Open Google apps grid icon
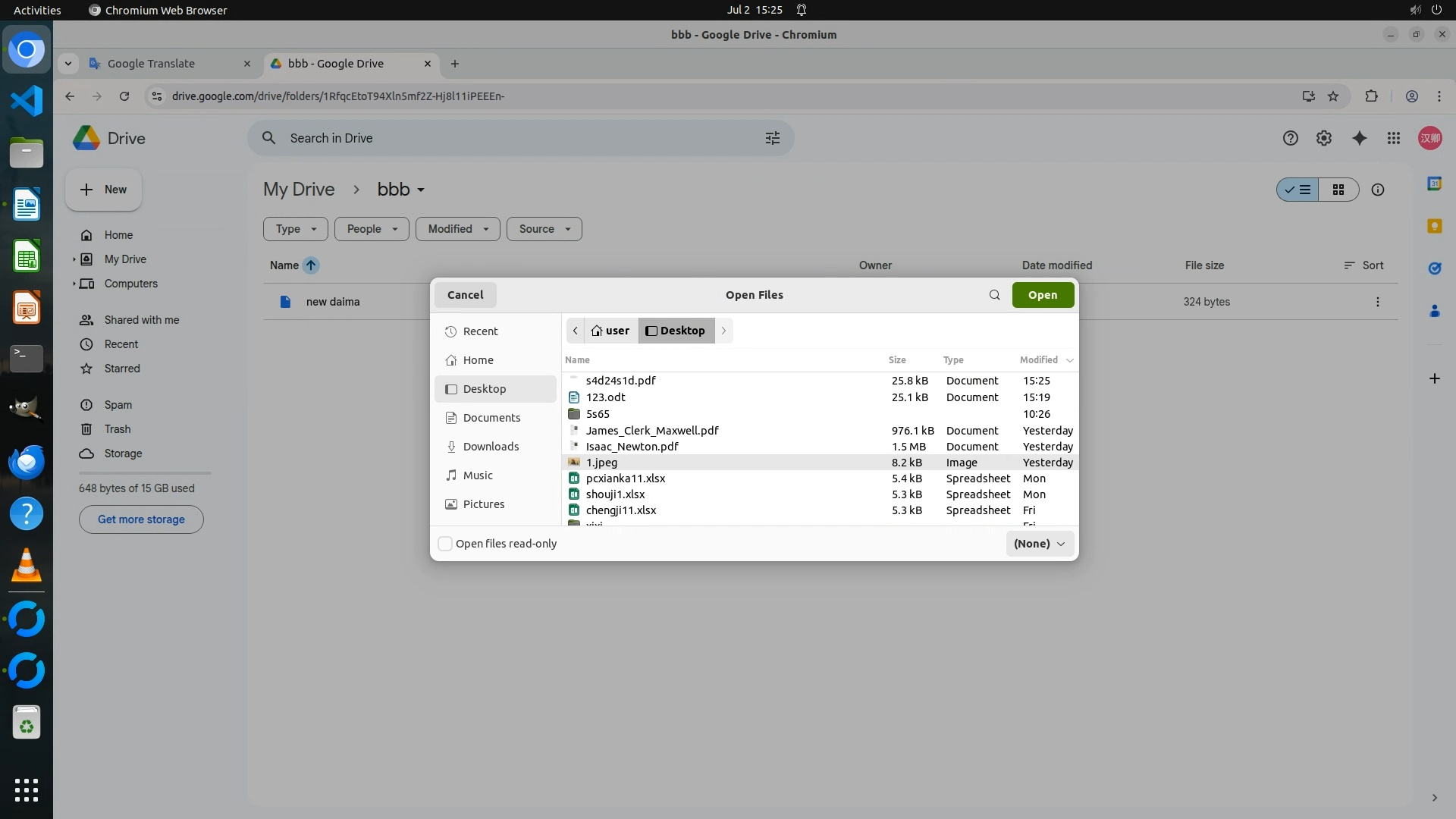The image size is (1456, 819). coord(1394,138)
